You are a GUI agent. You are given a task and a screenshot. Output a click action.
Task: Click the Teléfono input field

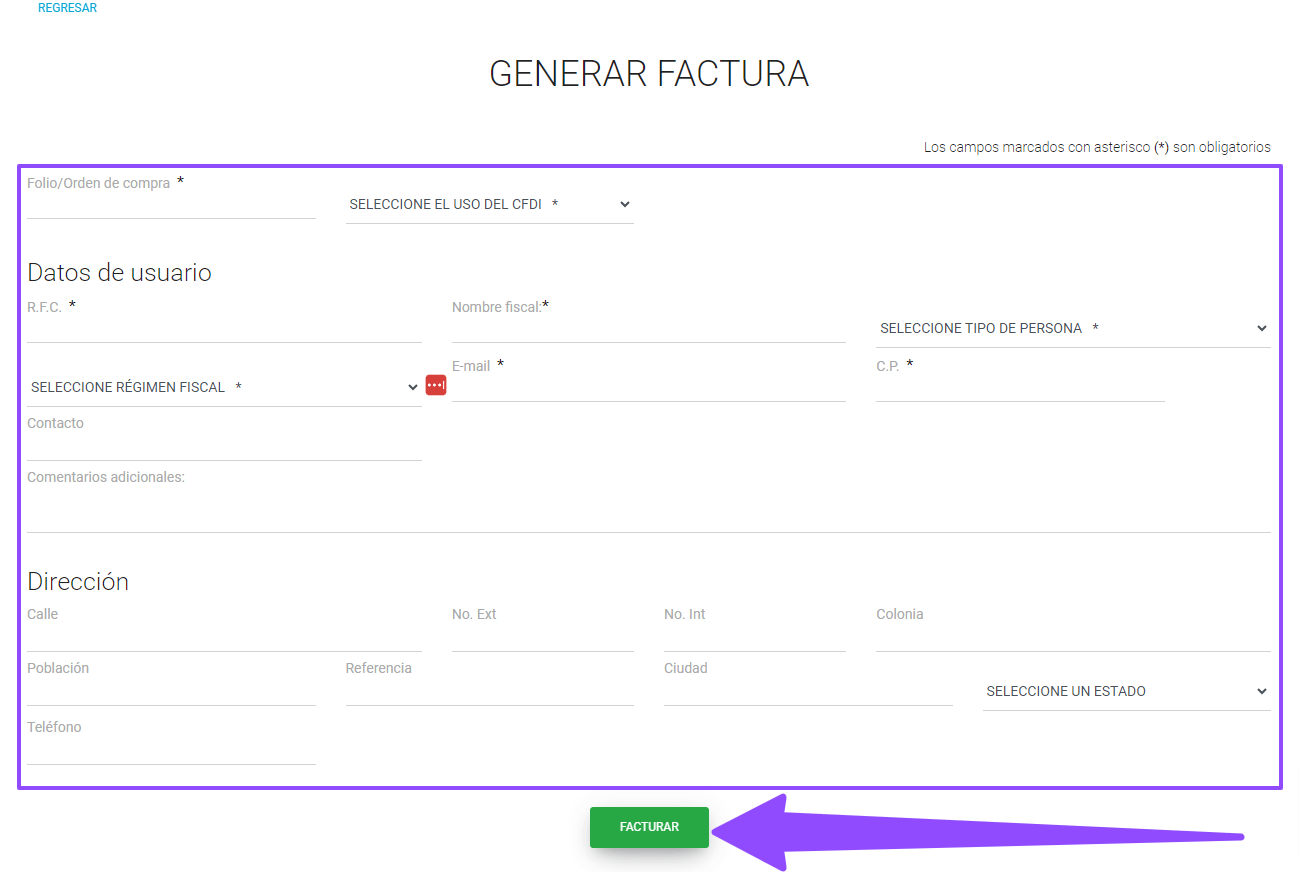171,750
